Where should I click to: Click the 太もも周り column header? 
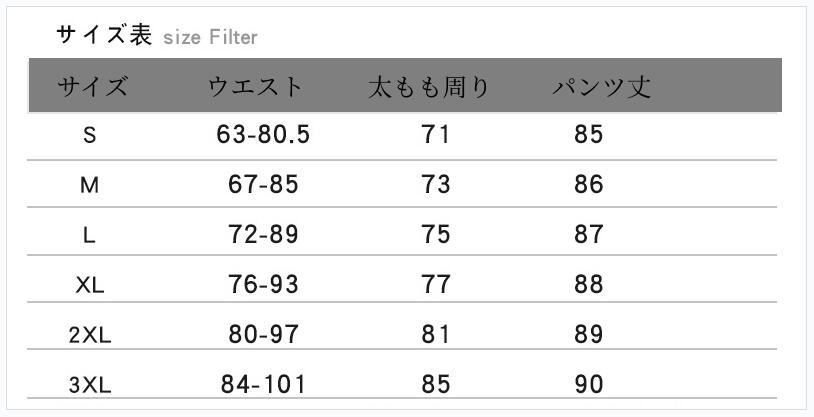point(429,87)
